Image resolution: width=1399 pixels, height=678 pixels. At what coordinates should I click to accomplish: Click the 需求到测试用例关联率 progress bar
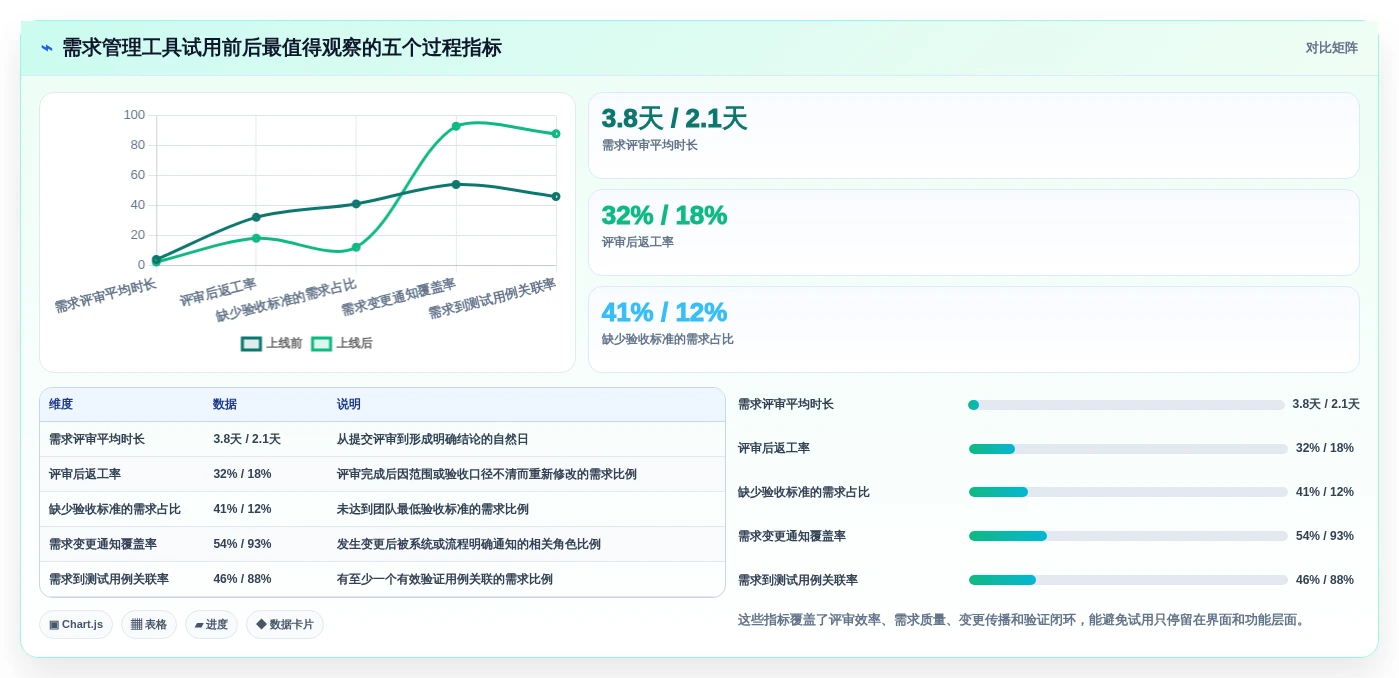1128,580
